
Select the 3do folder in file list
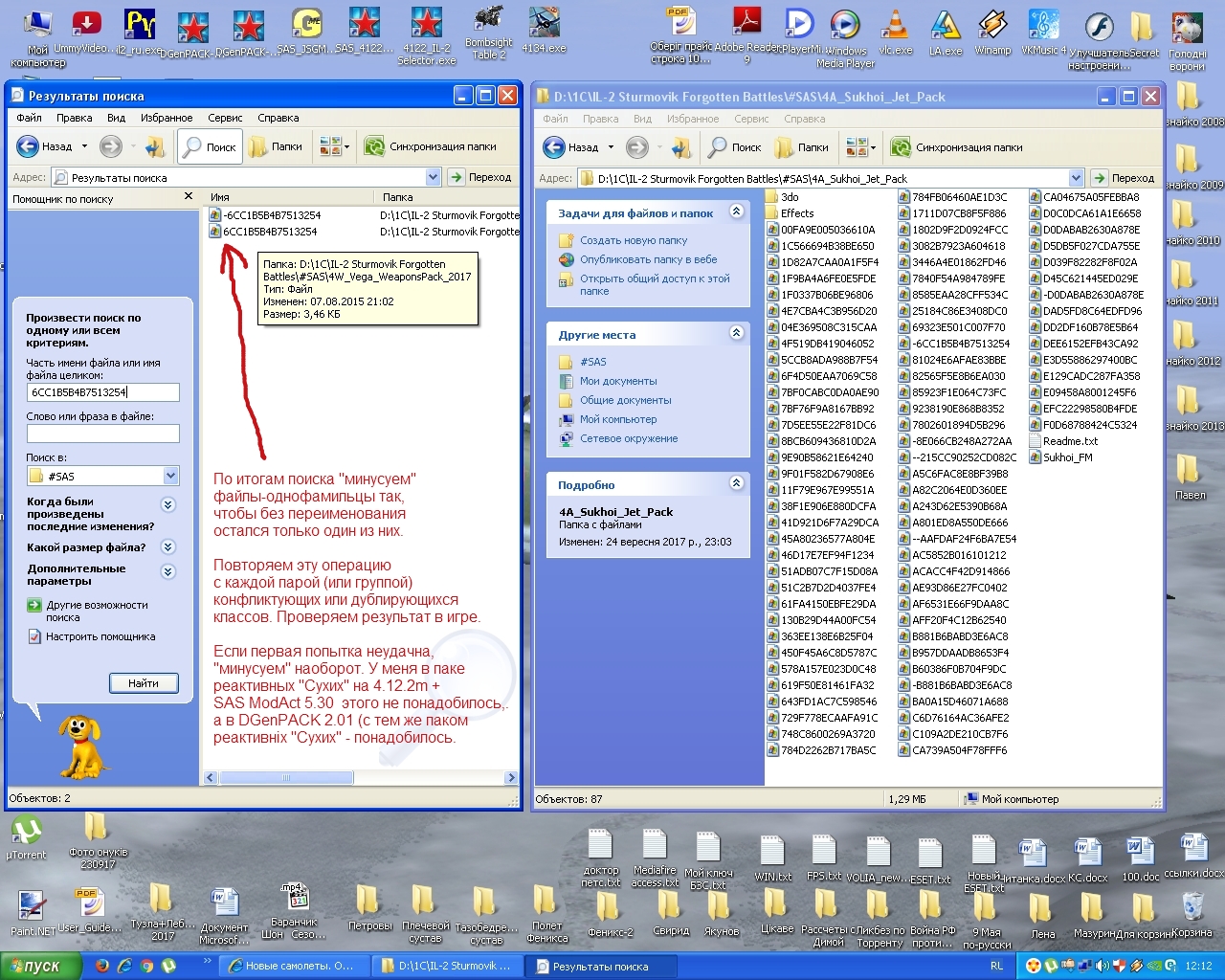782,197
